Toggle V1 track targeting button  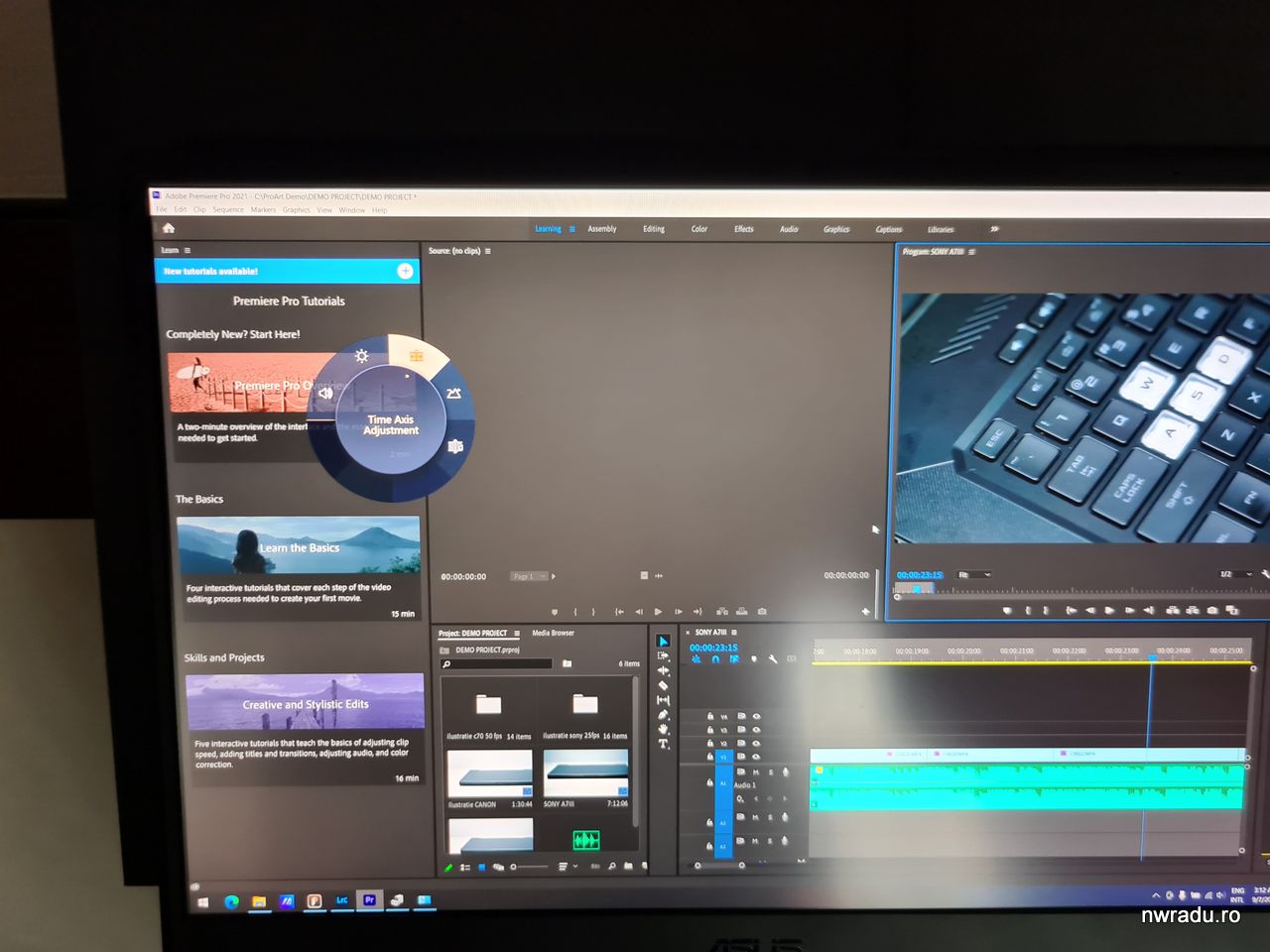[723, 757]
